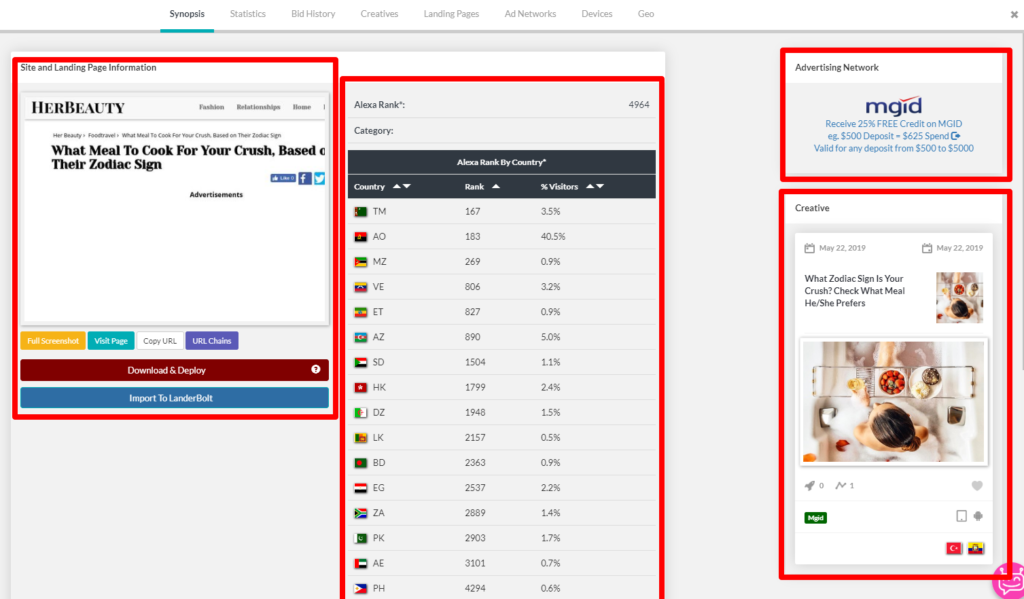Click the large bath tray creative image

894,400
